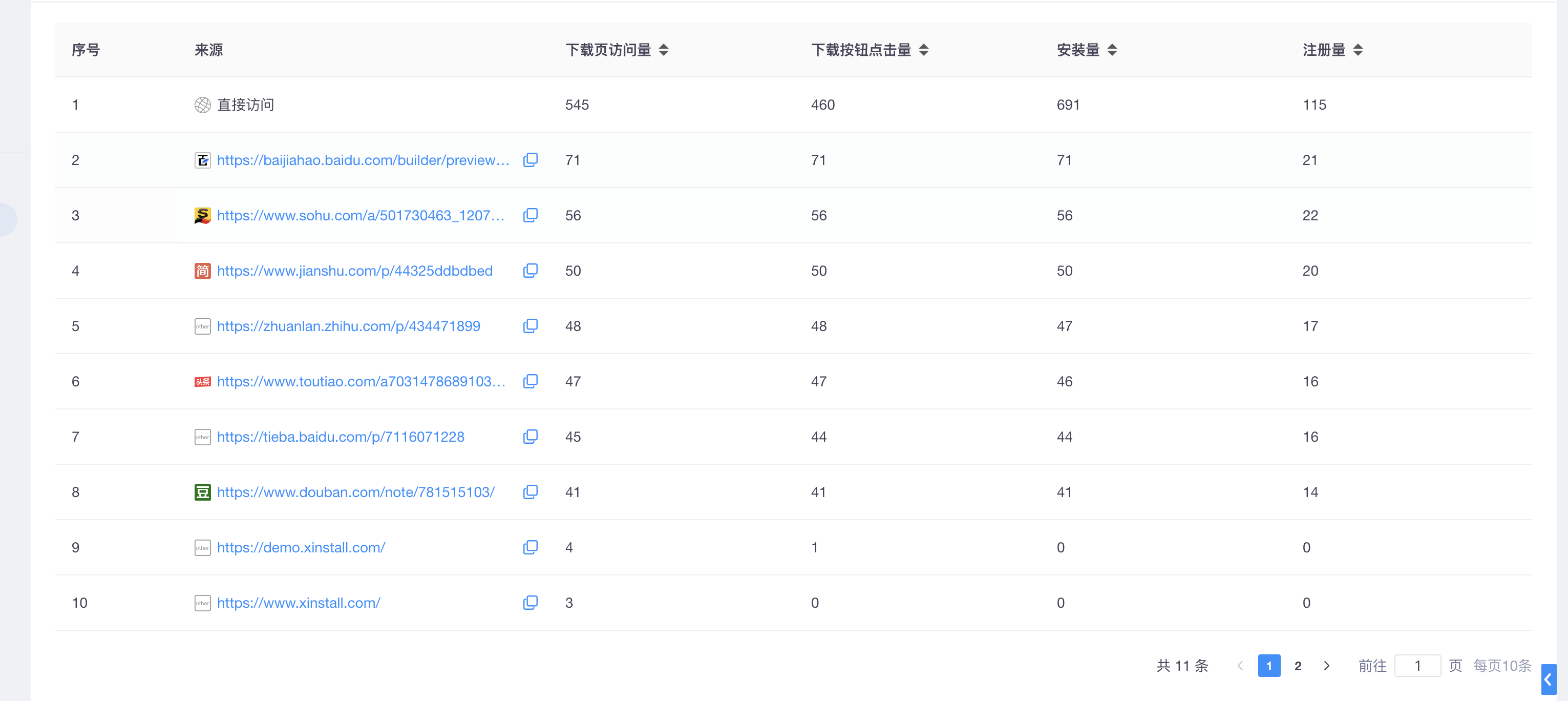
Task: Copy the tieba.baidu.com source URL
Action: pyautogui.click(x=530, y=437)
